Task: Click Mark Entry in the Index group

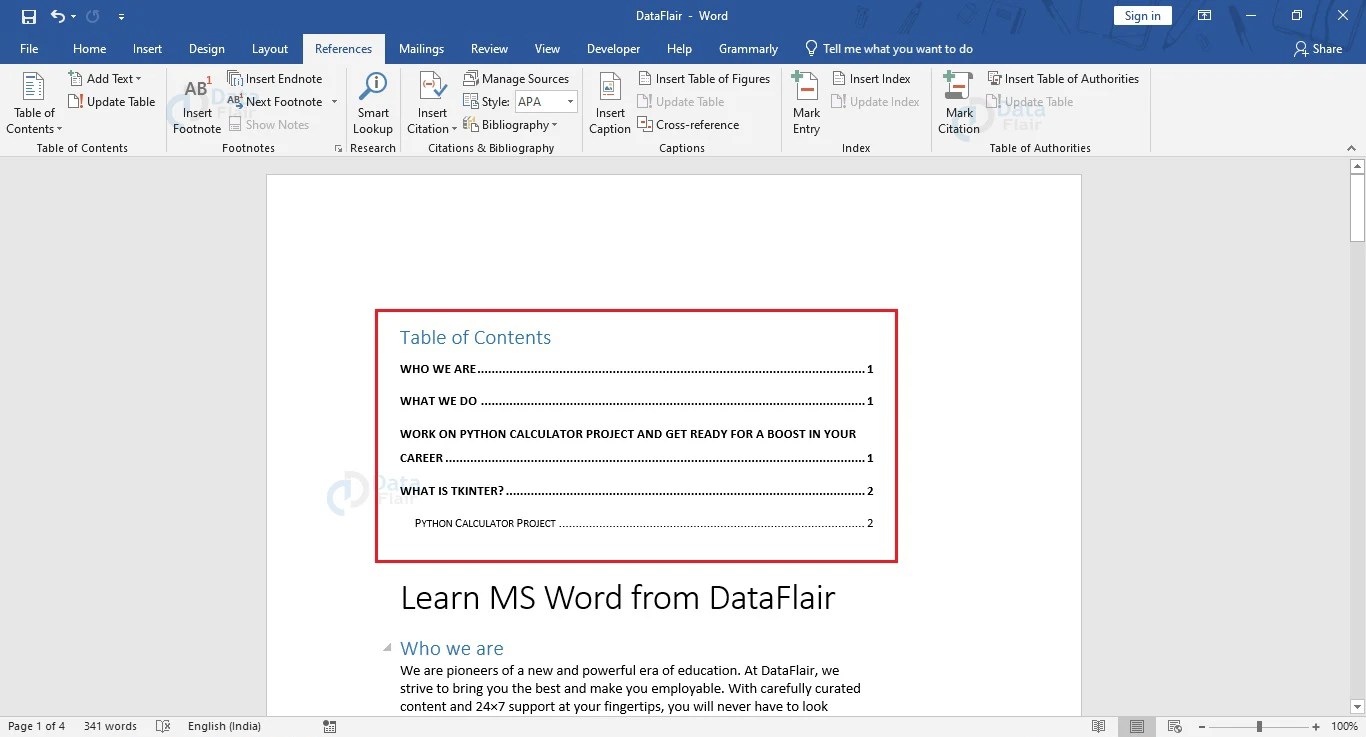Action: pos(805,104)
